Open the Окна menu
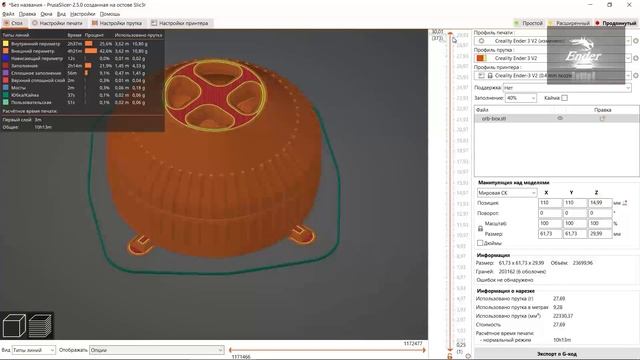The height and width of the screenshot is (360, 640). pyautogui.click(x=46, y=14)
